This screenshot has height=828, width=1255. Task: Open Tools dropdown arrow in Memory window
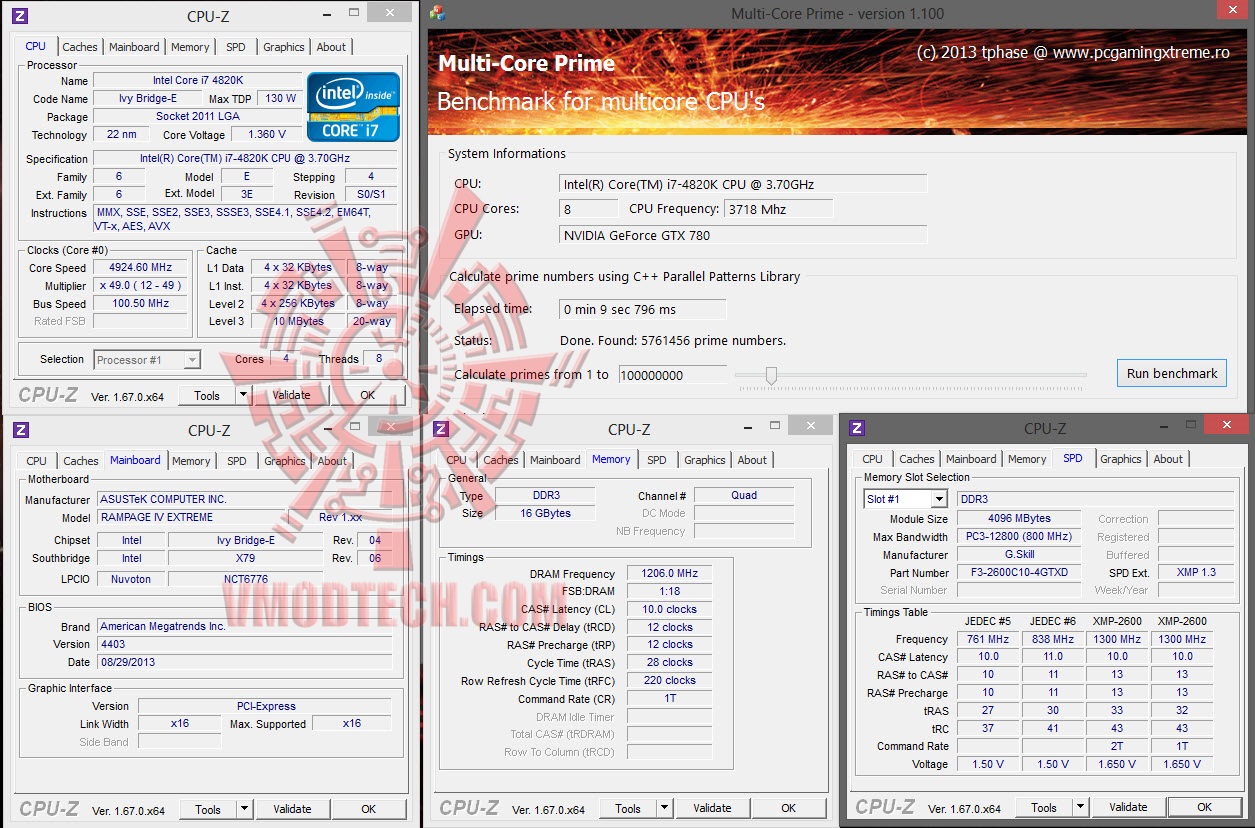coord(664,808)
